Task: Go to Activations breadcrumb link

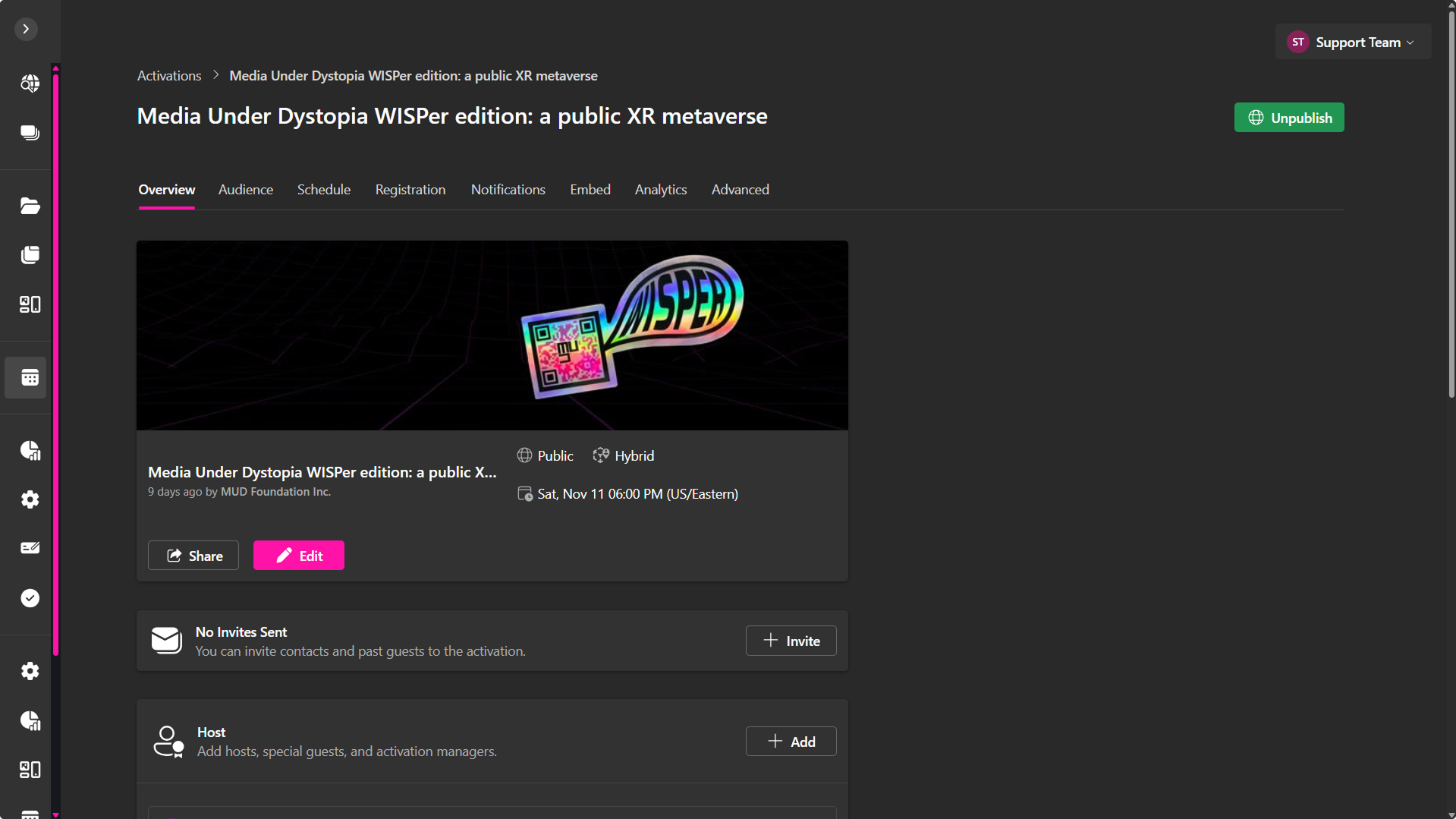Action: tap(169, 76)
